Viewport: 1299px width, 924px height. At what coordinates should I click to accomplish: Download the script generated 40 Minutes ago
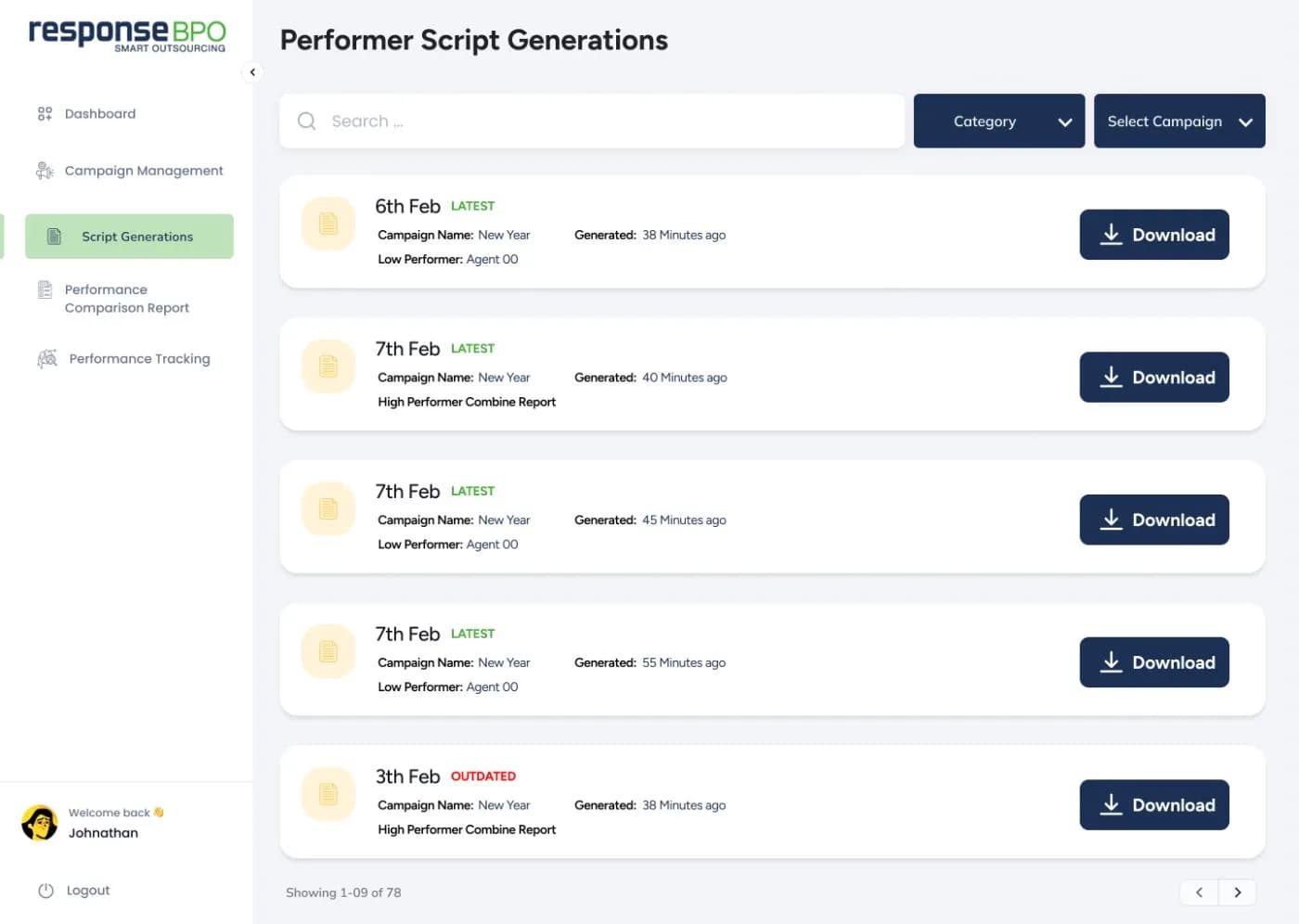point(1154,378)
